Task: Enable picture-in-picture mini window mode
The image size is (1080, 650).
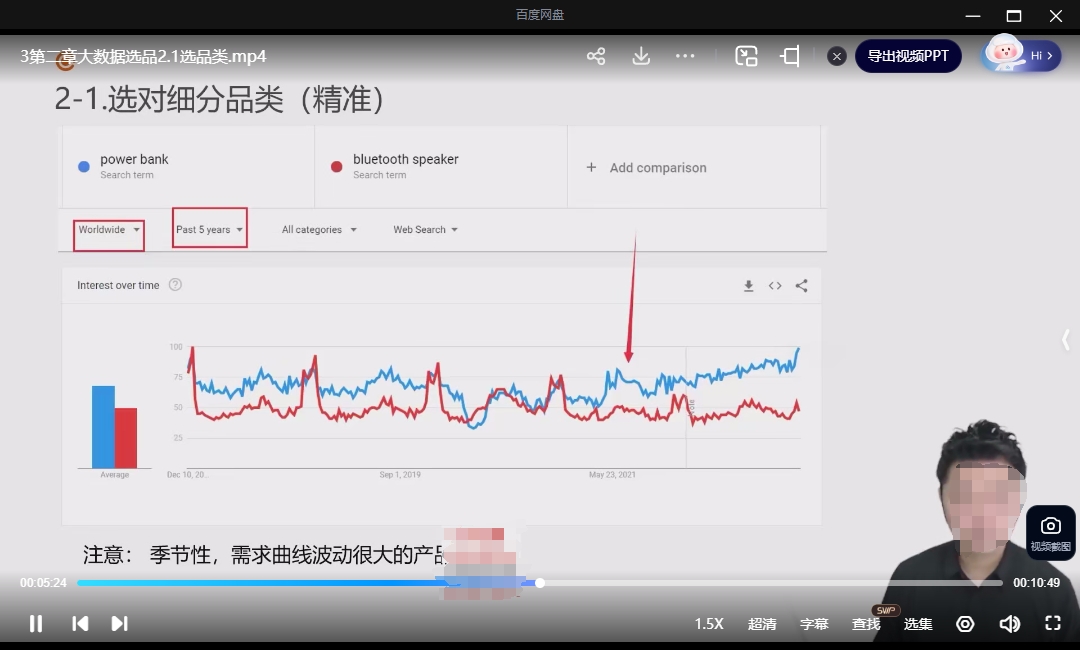Action: pyautogui.click(x=746, y=56)
